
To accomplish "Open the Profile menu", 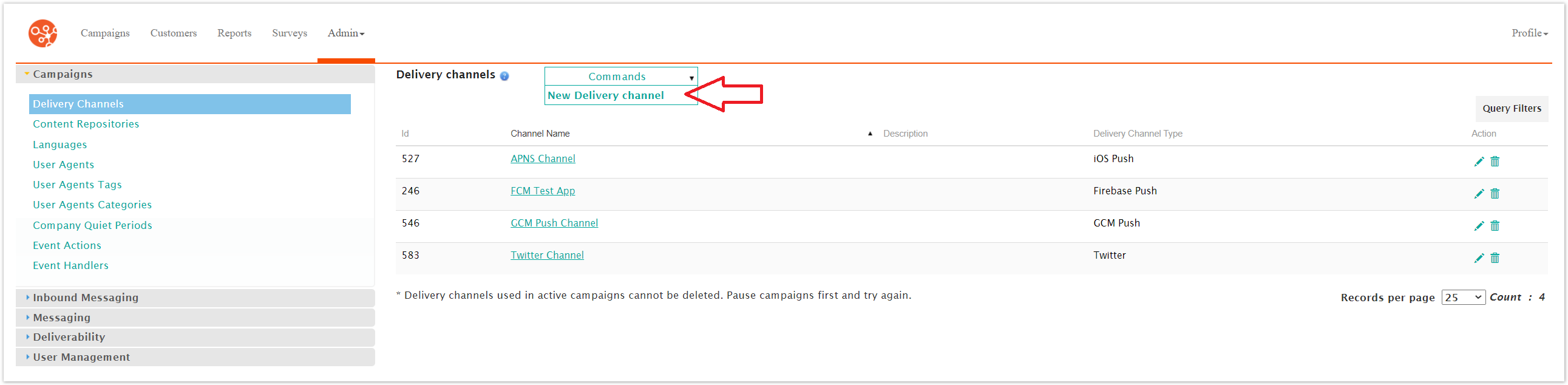I will tap(1529, 33).
